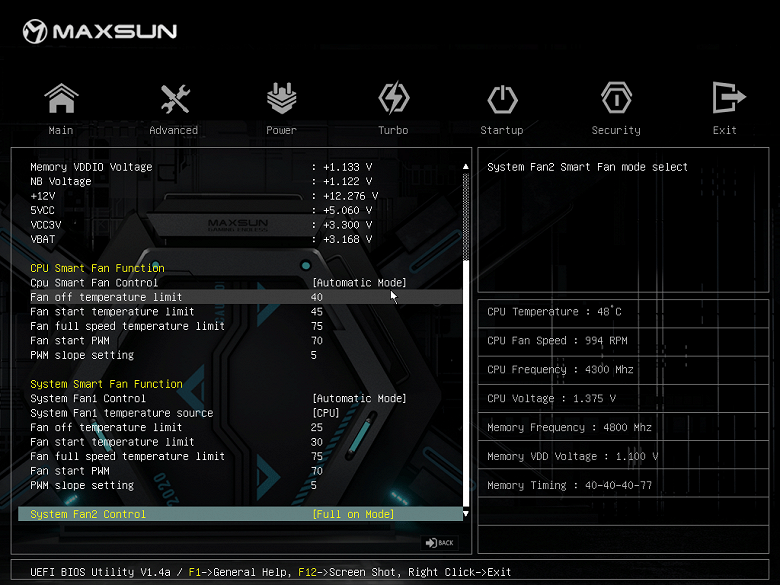Click the VCC3V voltage row
This screenshot has width=780, height=585.
coord(201,225)
